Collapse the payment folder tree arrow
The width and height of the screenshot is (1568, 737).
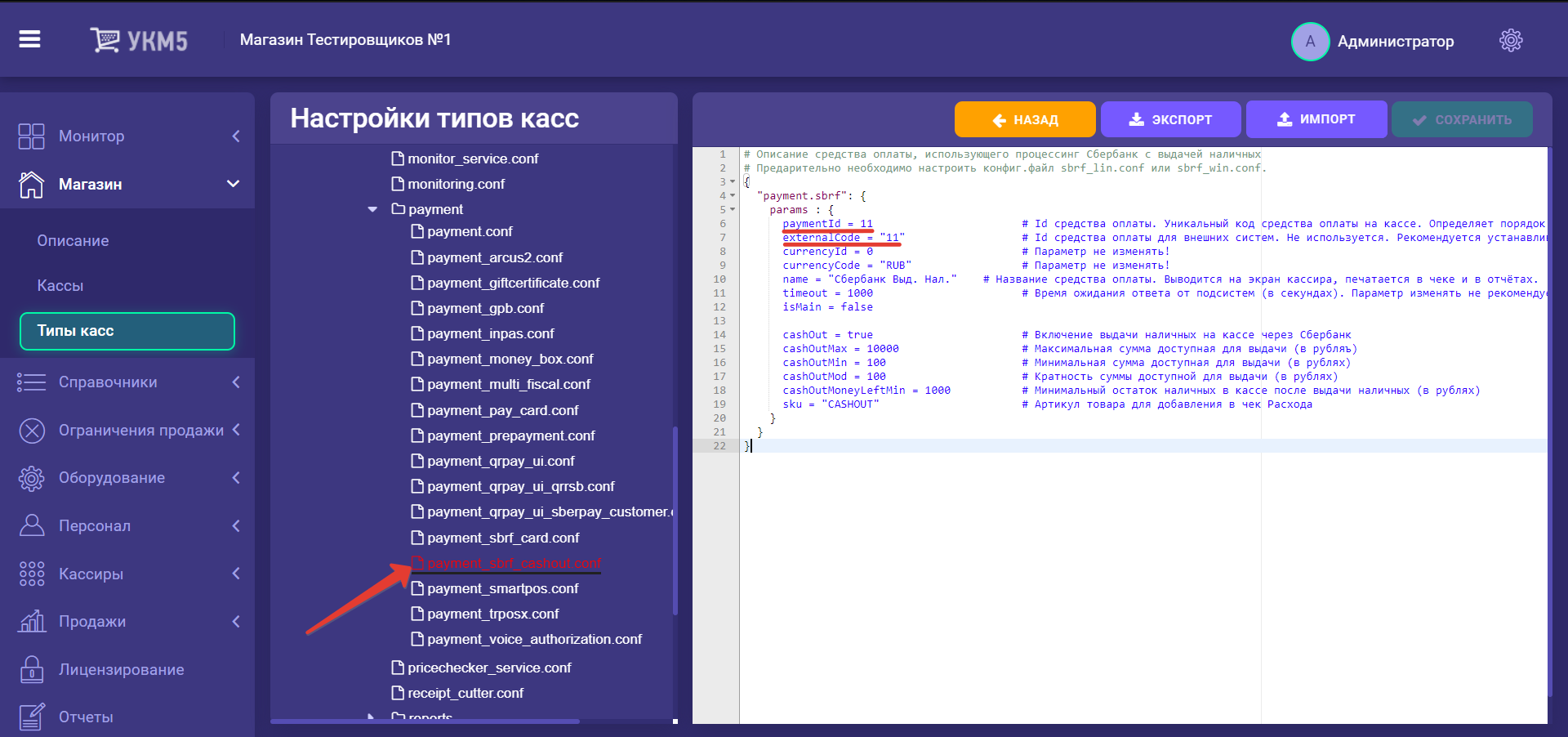click(372, 210)
